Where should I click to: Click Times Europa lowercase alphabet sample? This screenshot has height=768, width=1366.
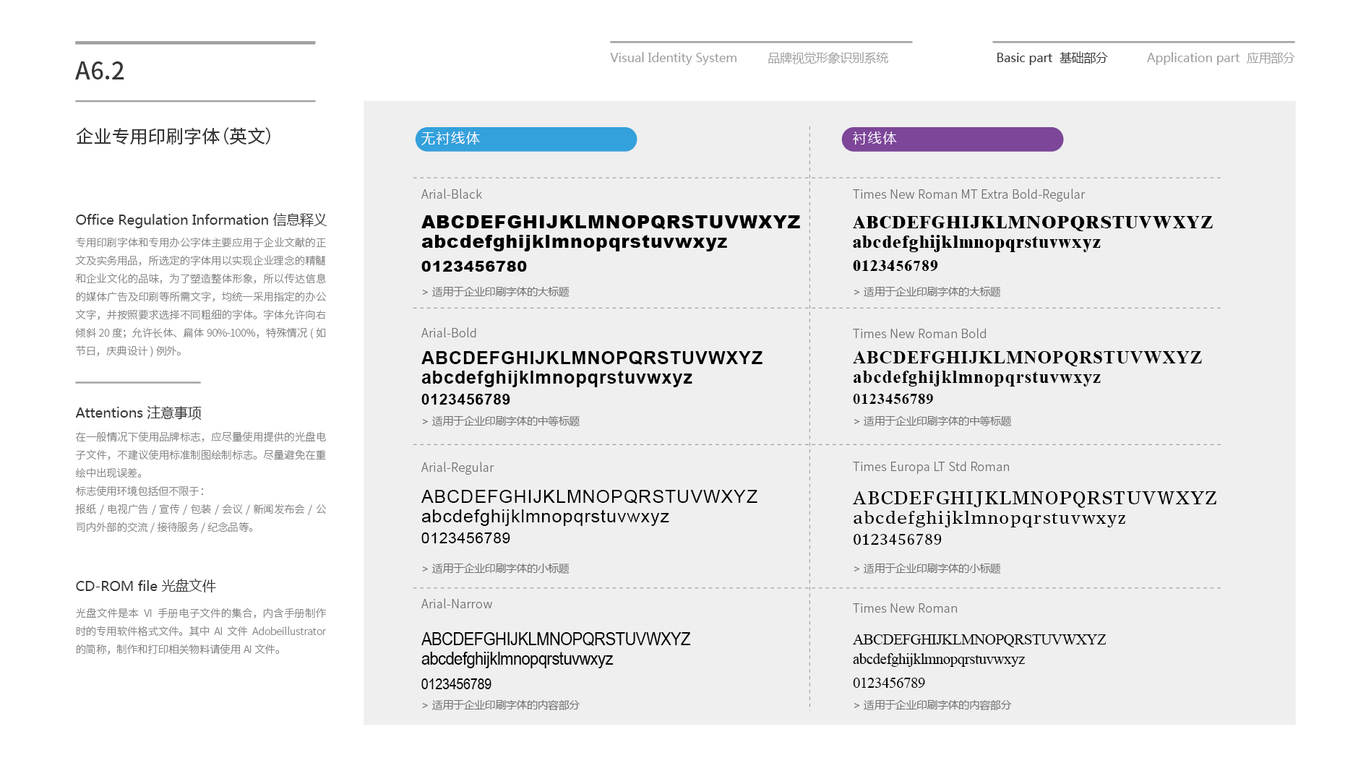(989, 519)
